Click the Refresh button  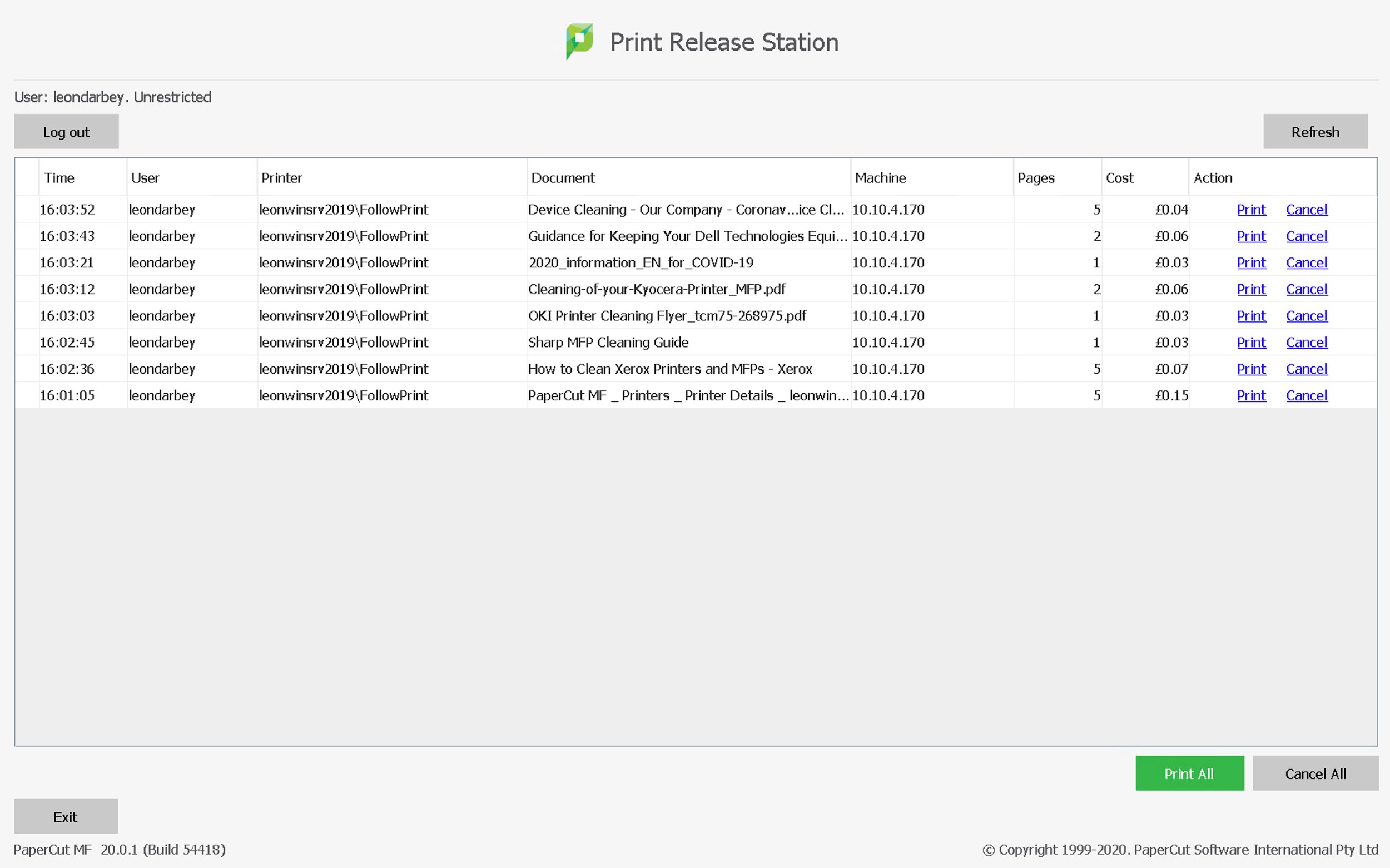click(1315, 131)
